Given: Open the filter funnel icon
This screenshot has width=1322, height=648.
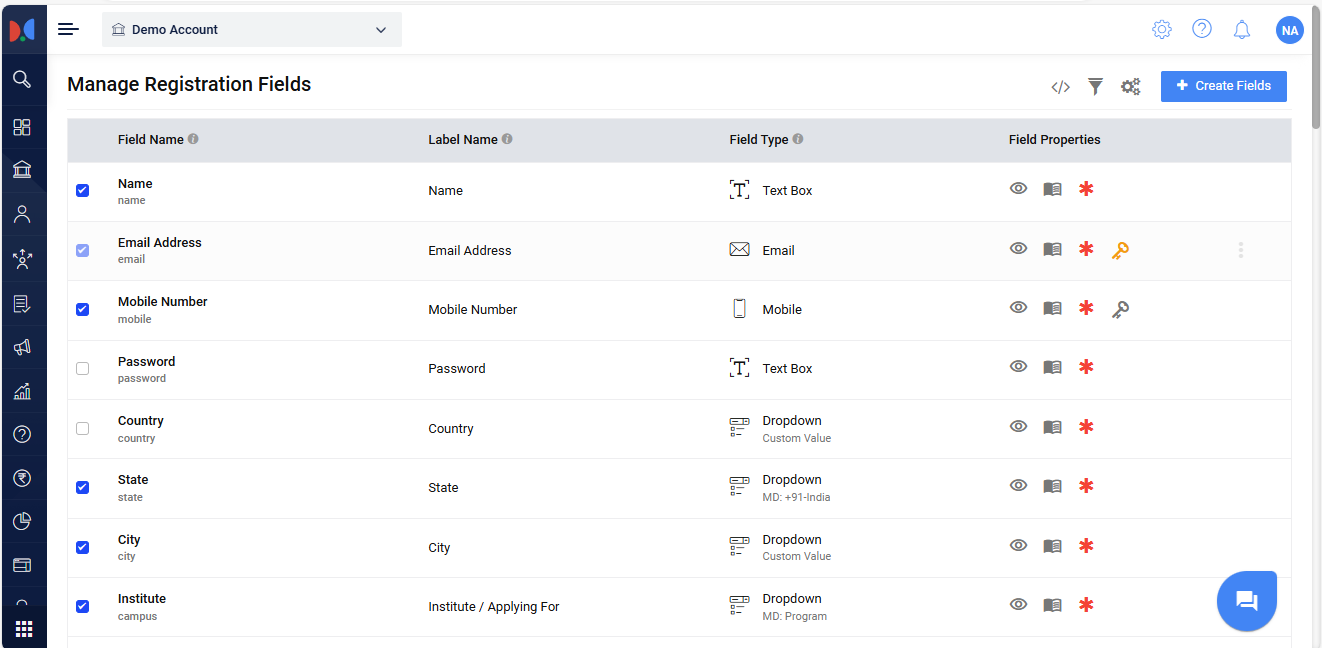Looking at the screenshot, I should (x=1096, y=87).
